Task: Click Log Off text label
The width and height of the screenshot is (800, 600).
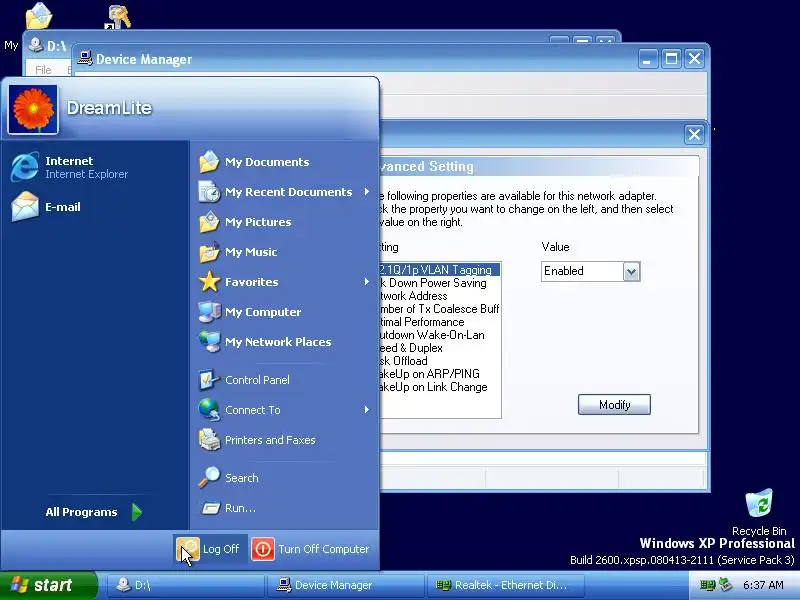Action: click(221, 549)
